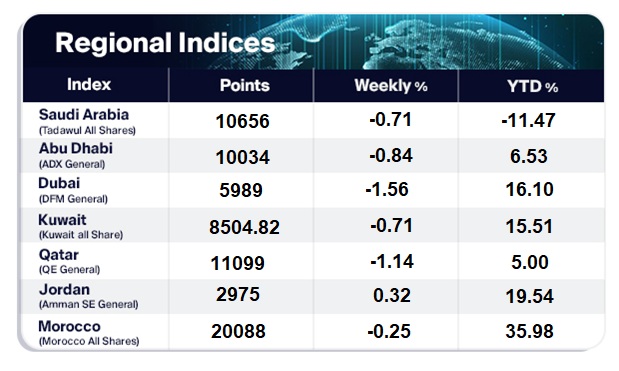This screenshot has height=371, width=619.
Task: Select the Index column header
Action: point(89,84)
